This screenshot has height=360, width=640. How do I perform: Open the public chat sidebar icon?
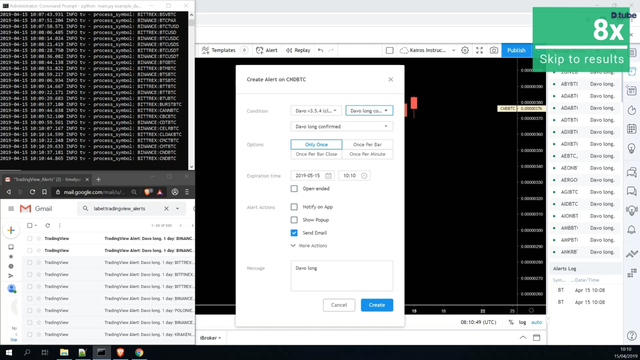(631, 172)
